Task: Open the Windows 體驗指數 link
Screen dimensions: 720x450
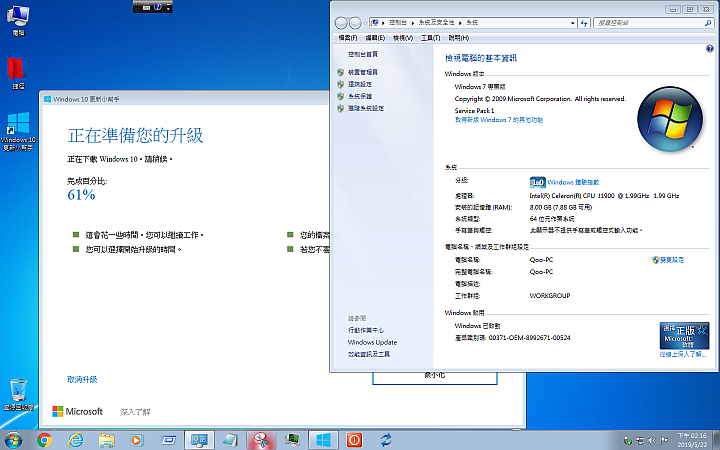Action: tap(573, 182)
